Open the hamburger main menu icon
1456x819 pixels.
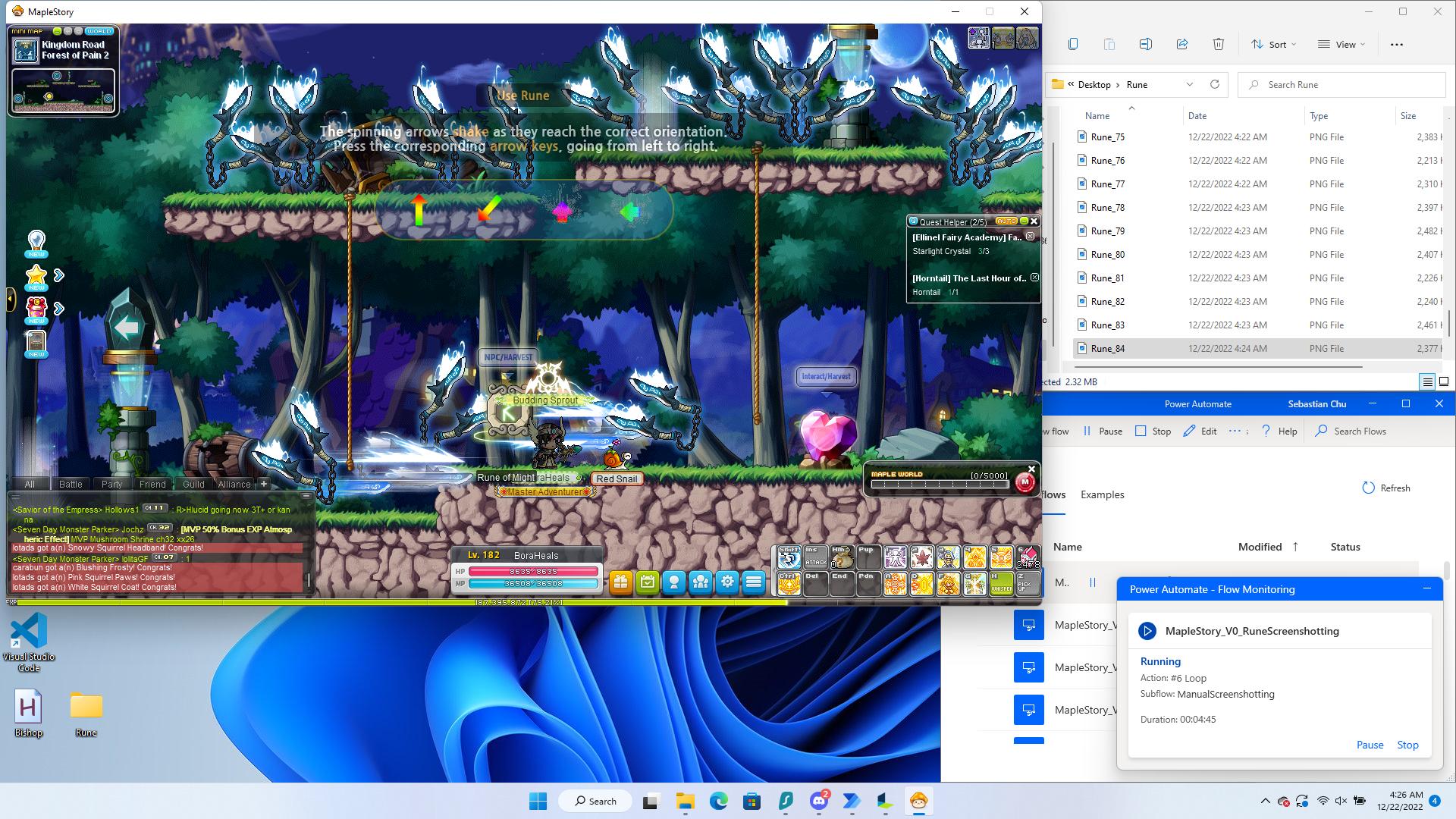pos(754,582)
